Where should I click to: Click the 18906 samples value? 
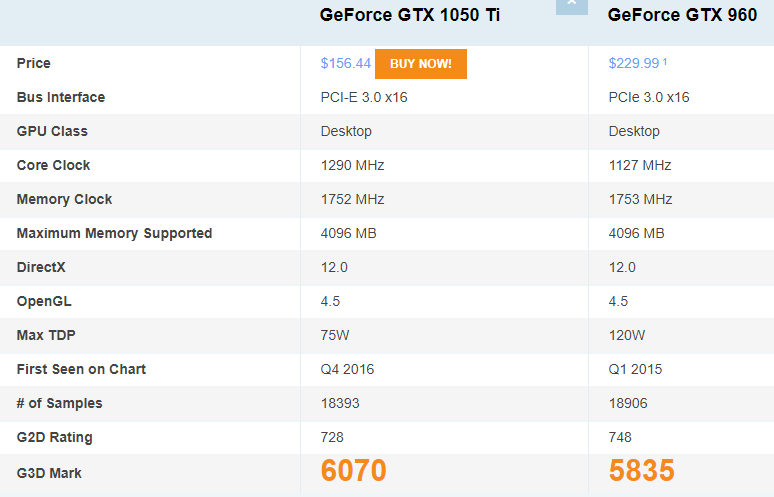coord(629,403)
